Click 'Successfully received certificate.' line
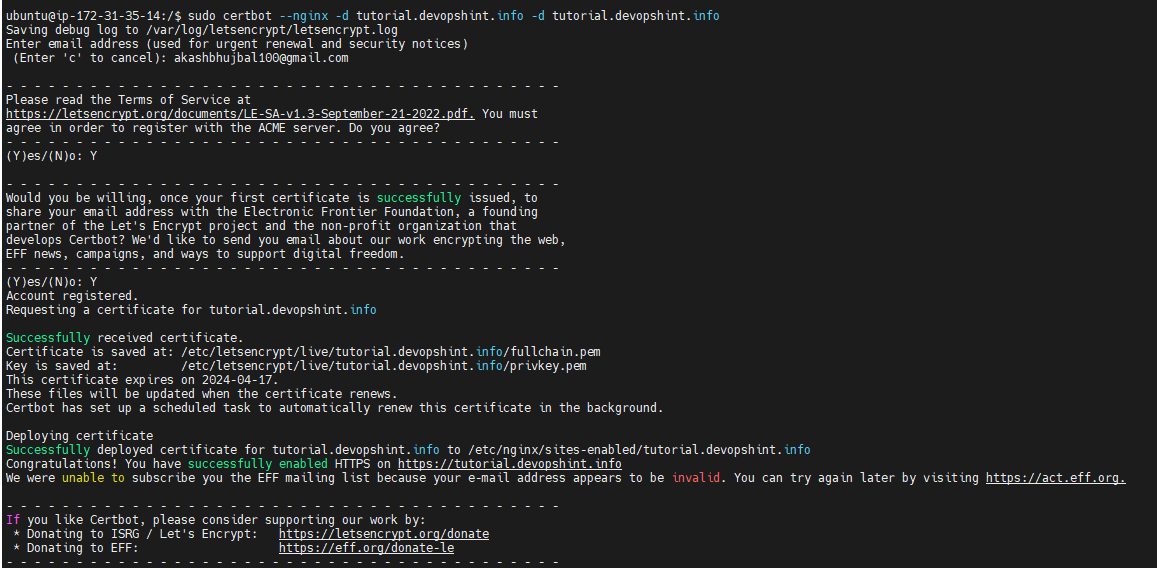This screenshot has height=568, width=1157. click(125, 338)
